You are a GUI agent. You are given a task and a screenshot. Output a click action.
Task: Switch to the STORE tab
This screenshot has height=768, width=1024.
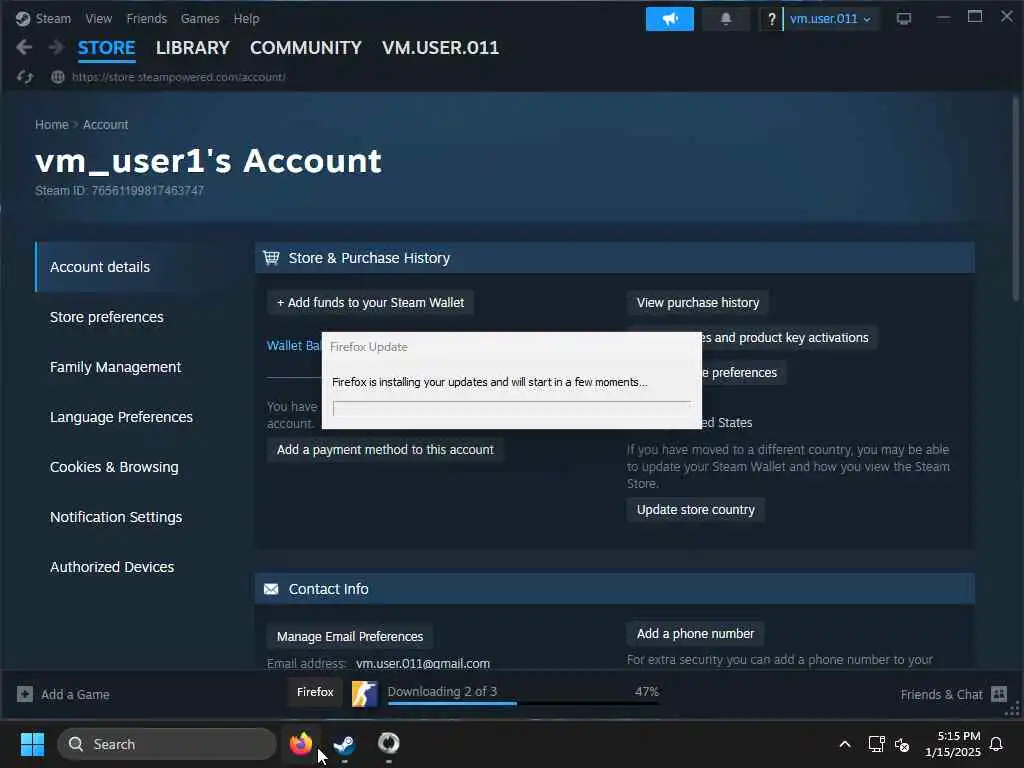pyautogui.click(x=106, y=48)
